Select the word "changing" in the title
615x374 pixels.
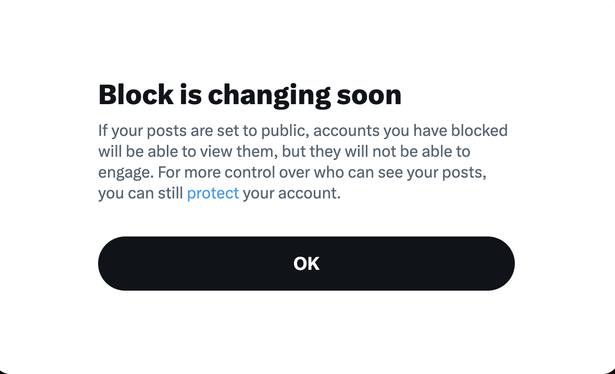click(x=269, y=95)
